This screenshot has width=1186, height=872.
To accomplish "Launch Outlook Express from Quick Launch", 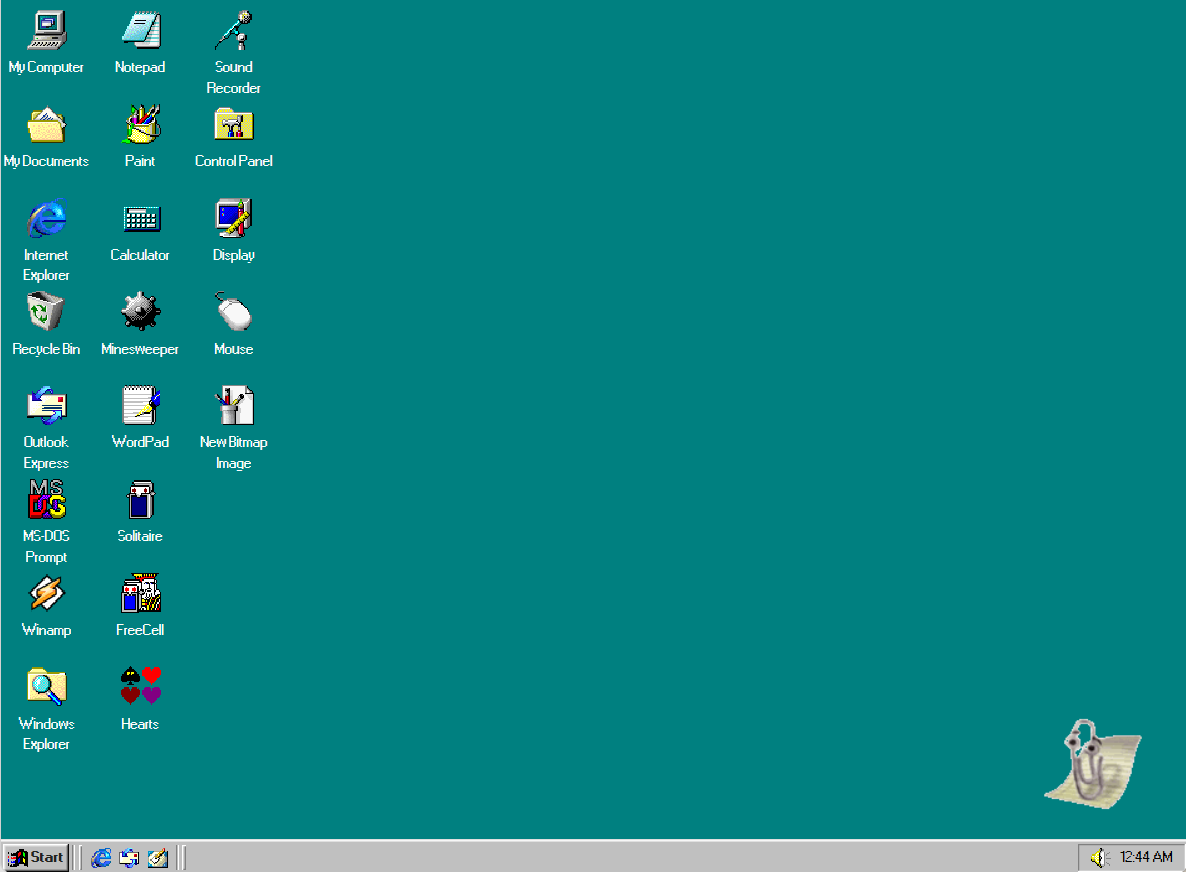I will 129,858.
